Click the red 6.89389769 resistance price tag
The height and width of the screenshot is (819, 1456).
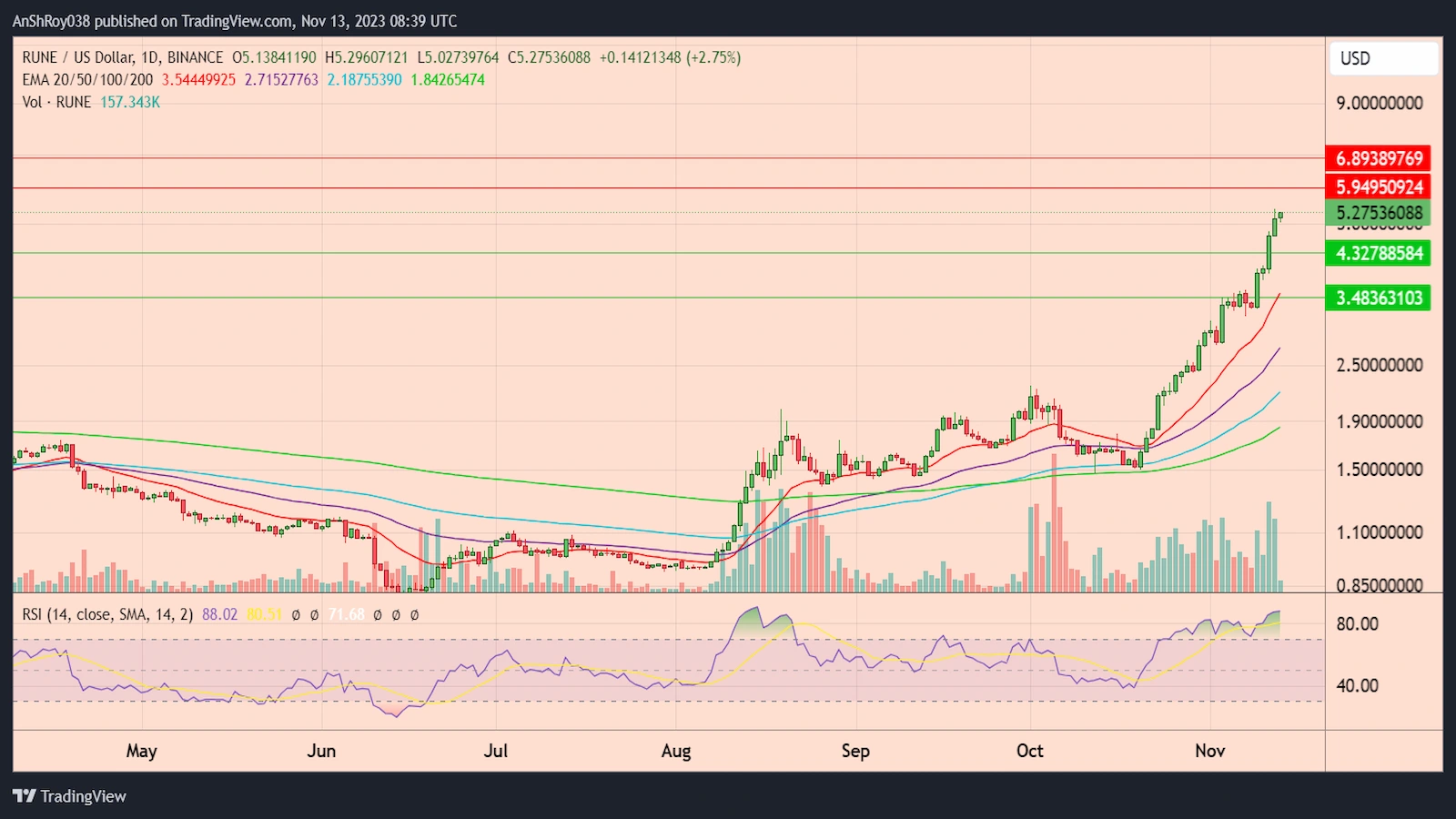pyautogui.click(x=1378, y=158)
